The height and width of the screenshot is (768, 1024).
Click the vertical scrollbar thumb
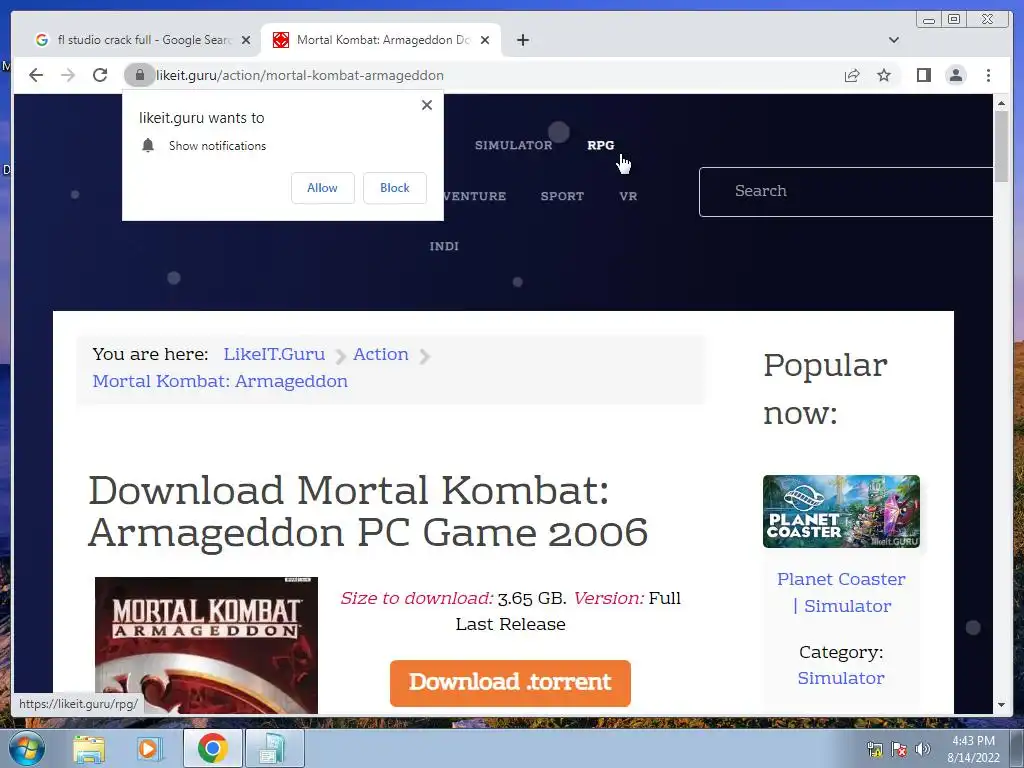tap(1001, 147)
